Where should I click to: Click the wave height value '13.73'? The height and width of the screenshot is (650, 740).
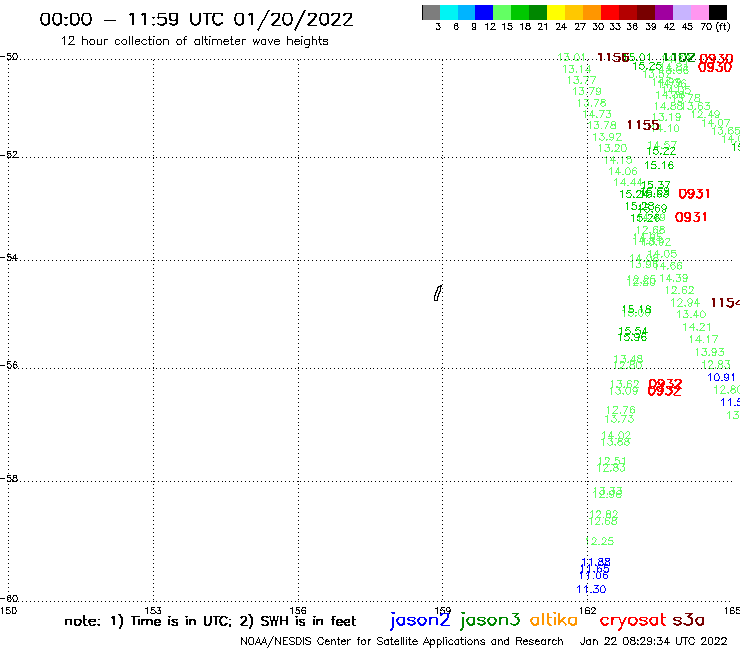620,419
